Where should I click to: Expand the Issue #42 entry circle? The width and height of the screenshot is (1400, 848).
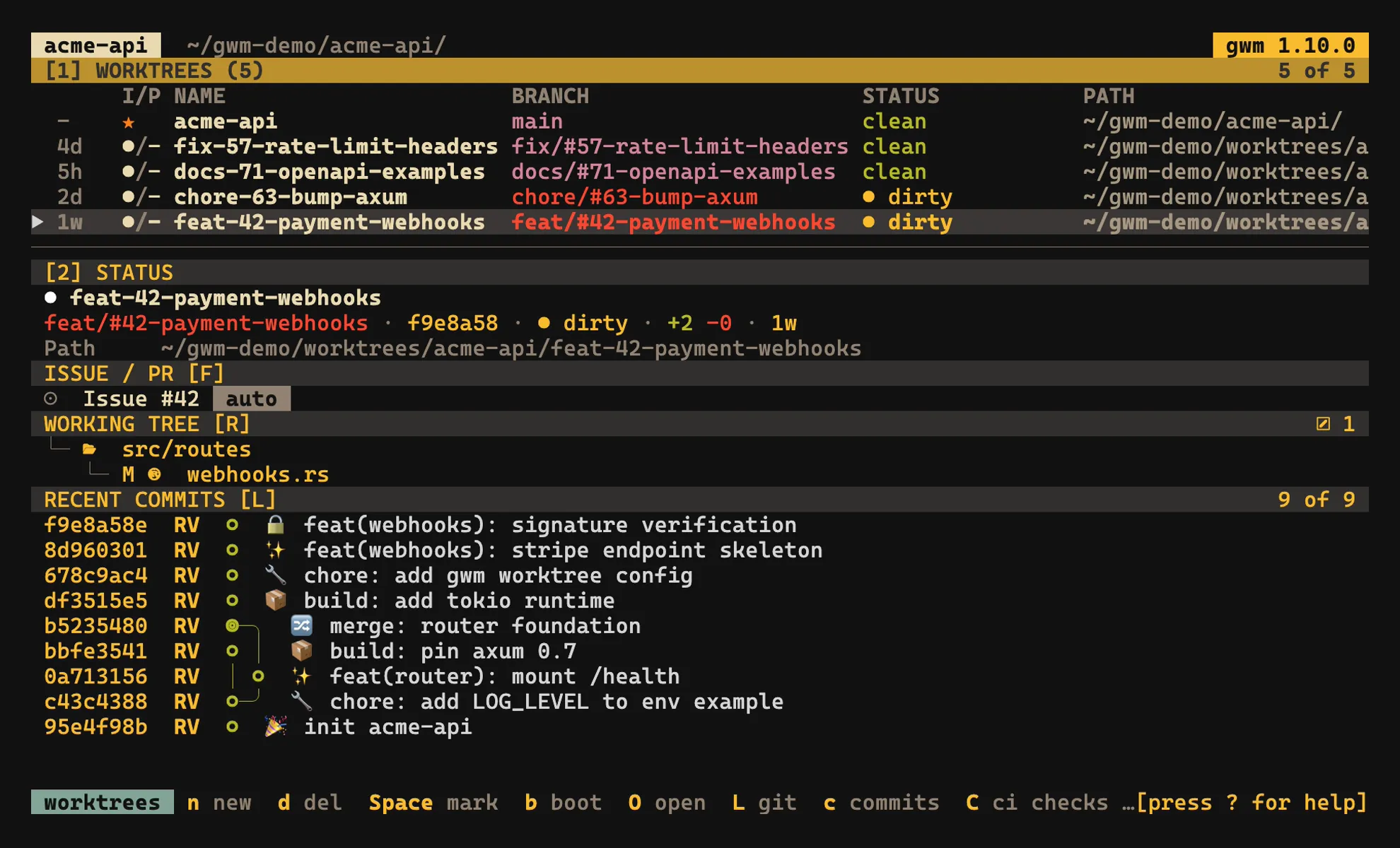coord(51,399)
